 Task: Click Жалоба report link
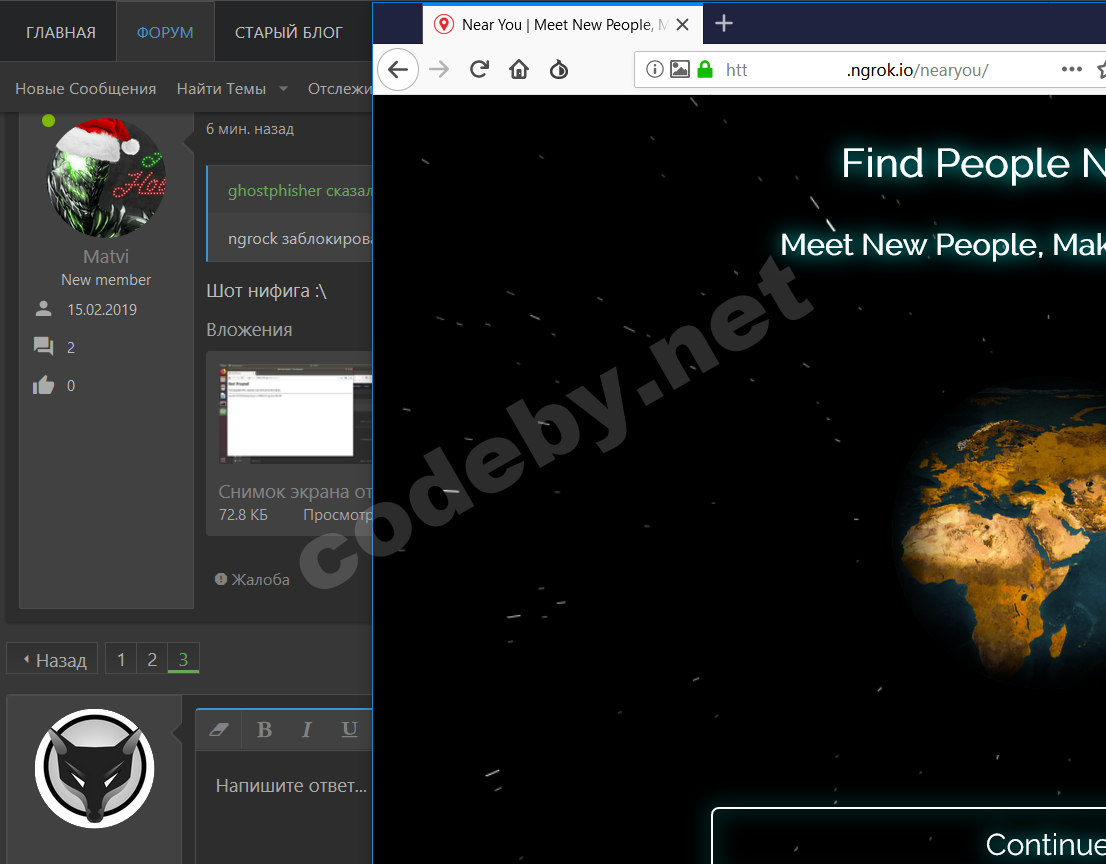click(253, 579)
